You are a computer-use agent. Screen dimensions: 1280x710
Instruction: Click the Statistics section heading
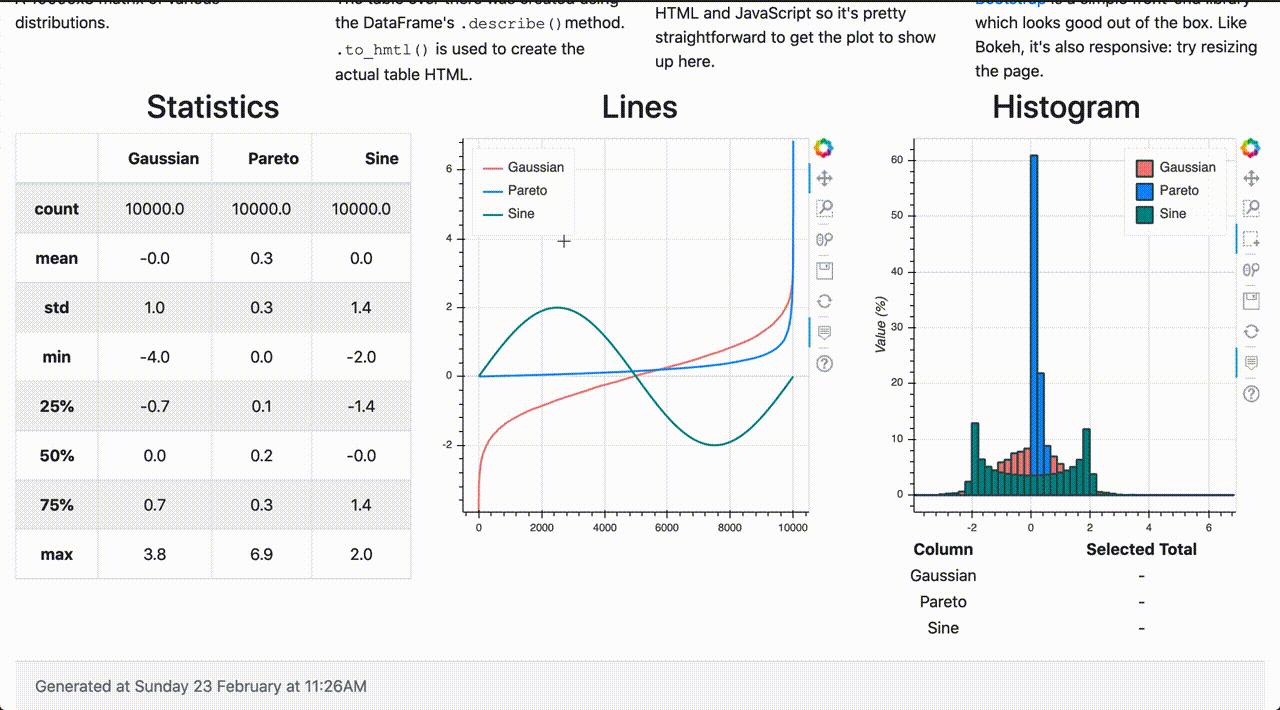click(212, 107)
